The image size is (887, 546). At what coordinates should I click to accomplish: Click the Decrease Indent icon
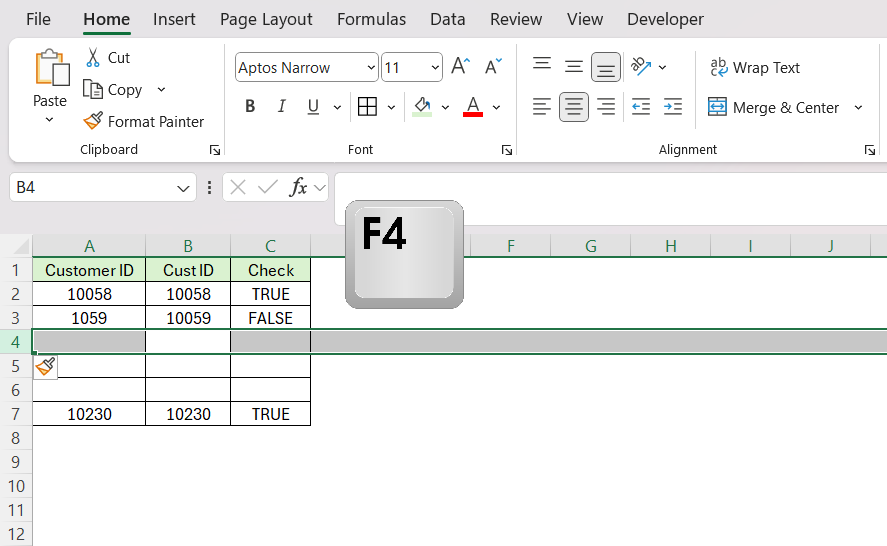point(640,107)
